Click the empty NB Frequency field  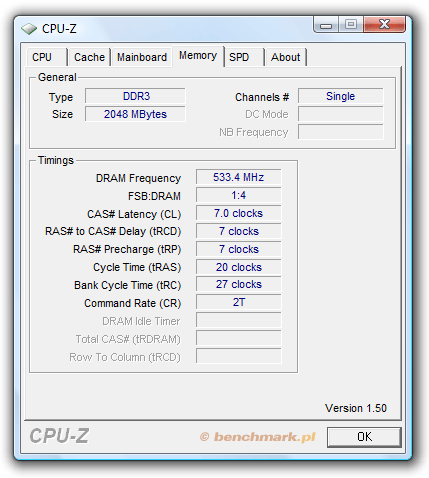(x=341, y=132)
